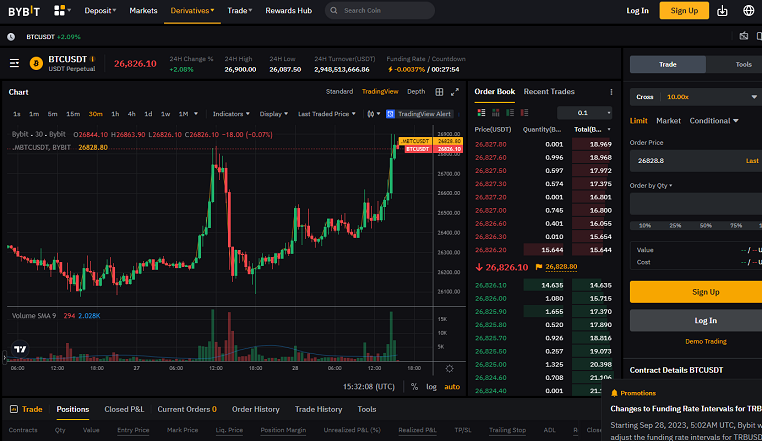Click the funding rate lightning icon
The height and width of the screenshot is (441, 762).
click(390, 70)
